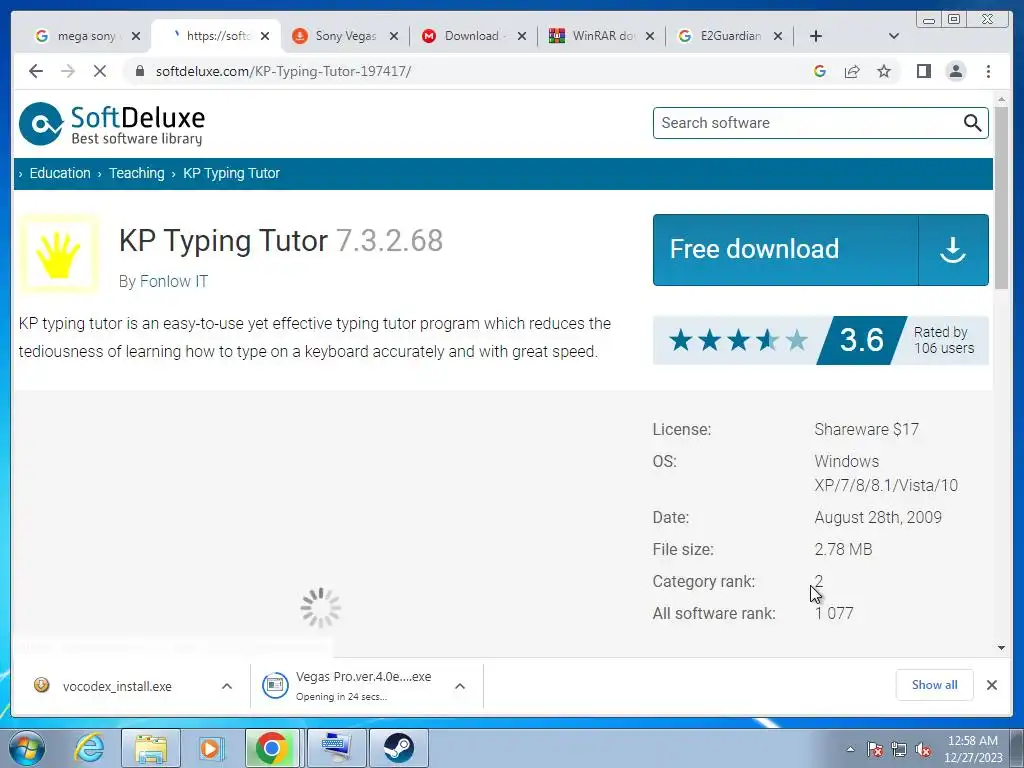Go back to the previous page

coord(36,71)
